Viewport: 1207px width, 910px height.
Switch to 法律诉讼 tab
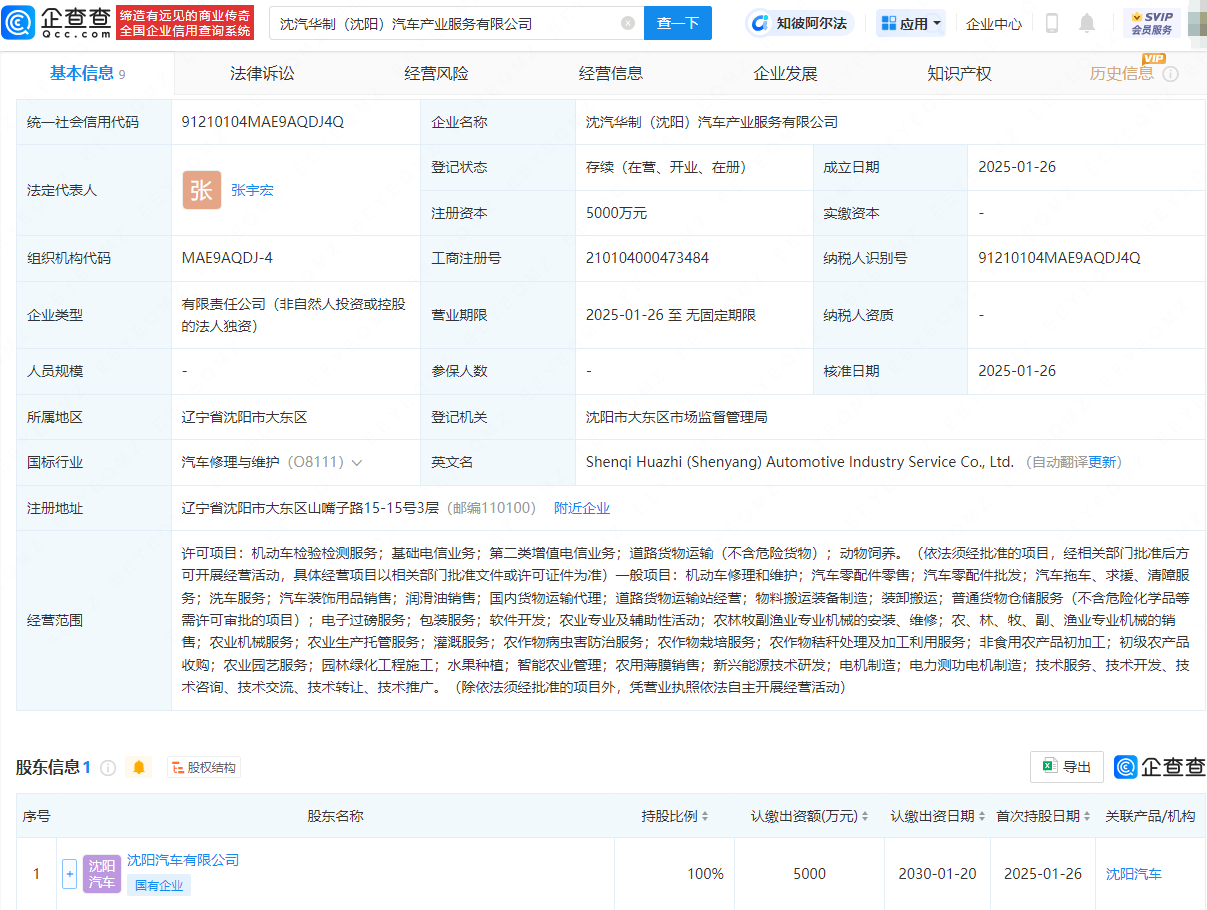[262, 73]
